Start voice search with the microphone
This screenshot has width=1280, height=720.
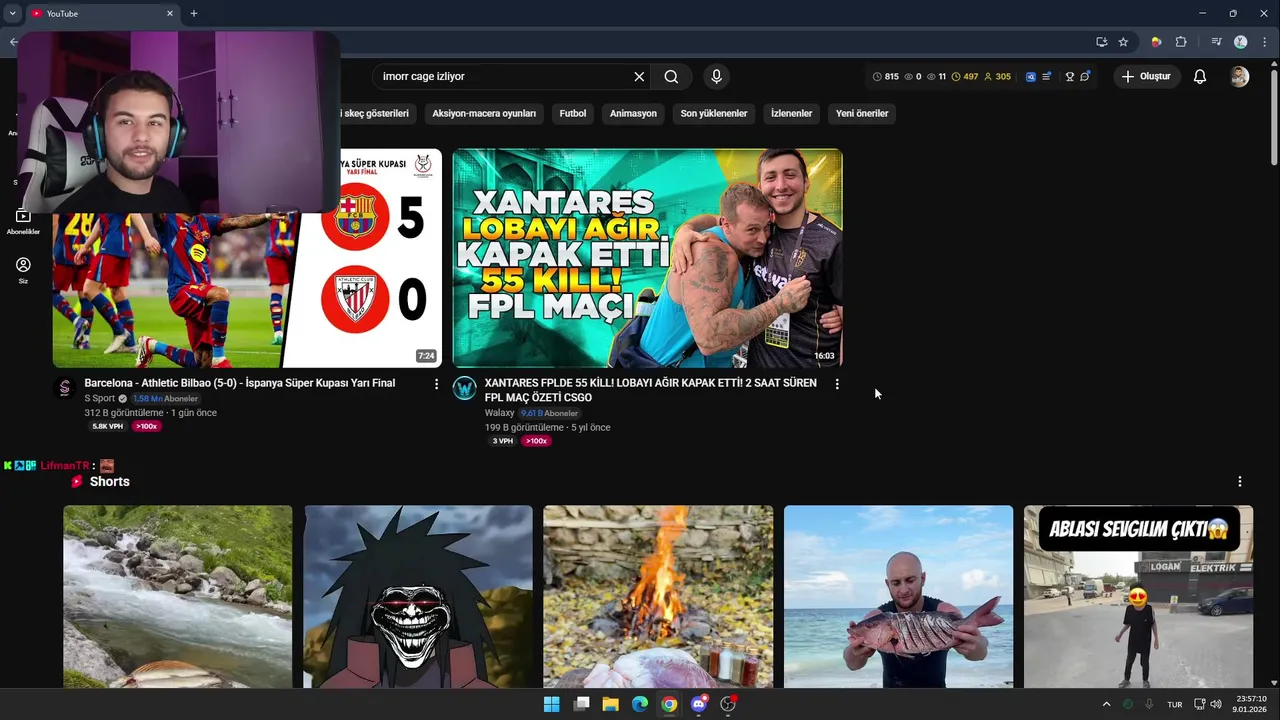[716, 76]
